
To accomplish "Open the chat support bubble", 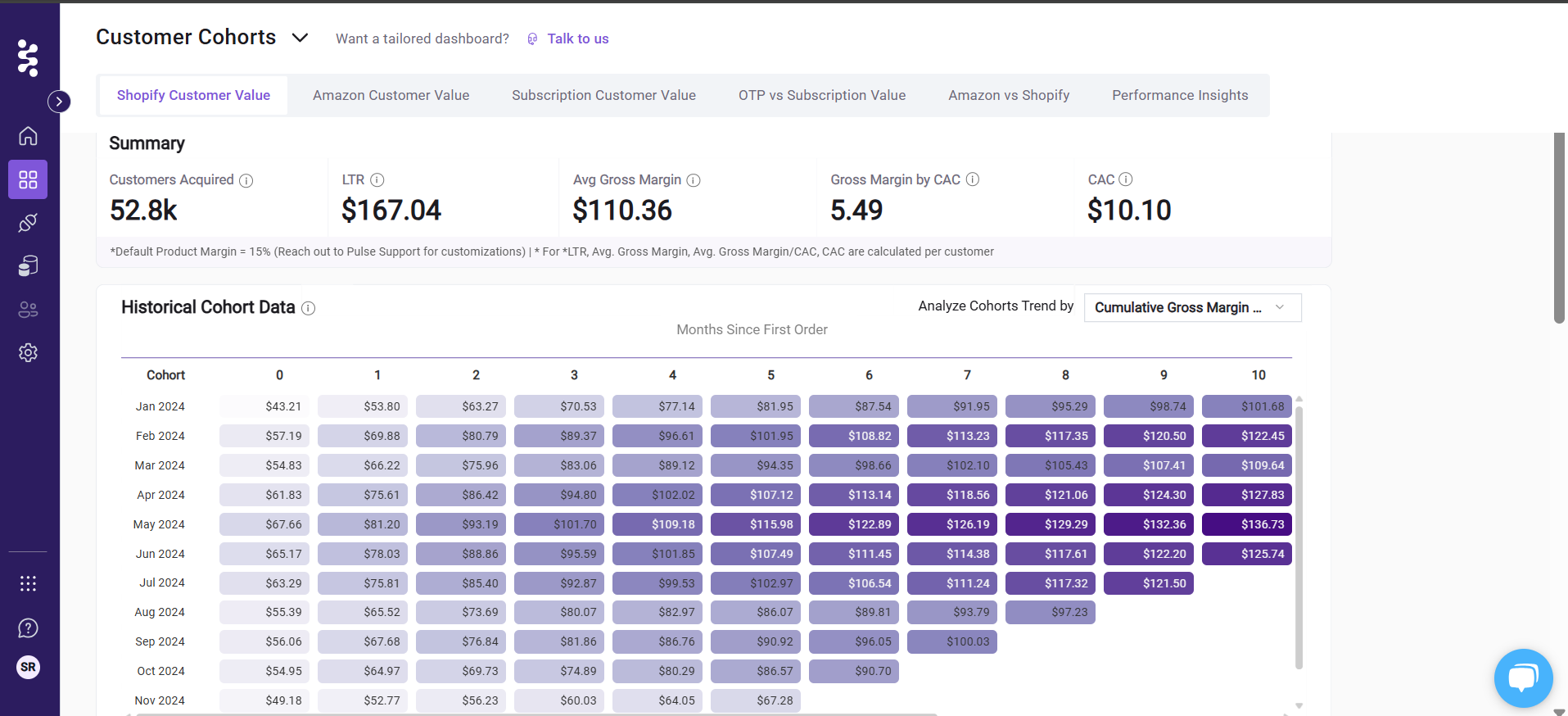I will pyautogui.click(x=1523, y=677).
